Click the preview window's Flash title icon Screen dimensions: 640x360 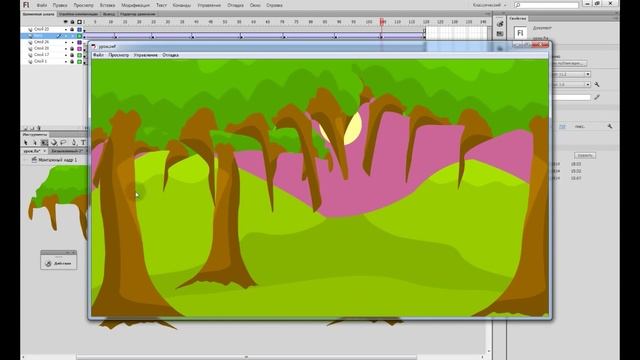(94, 47)
